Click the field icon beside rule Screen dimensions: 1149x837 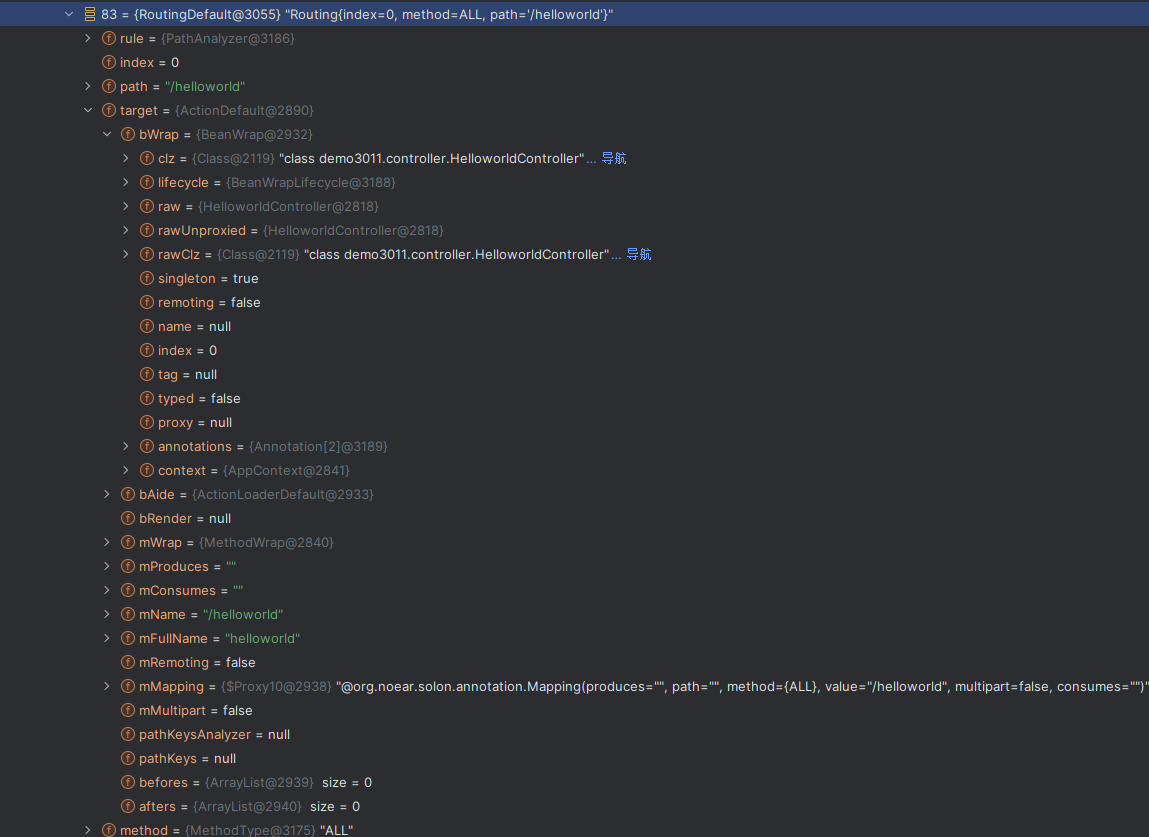109,38
